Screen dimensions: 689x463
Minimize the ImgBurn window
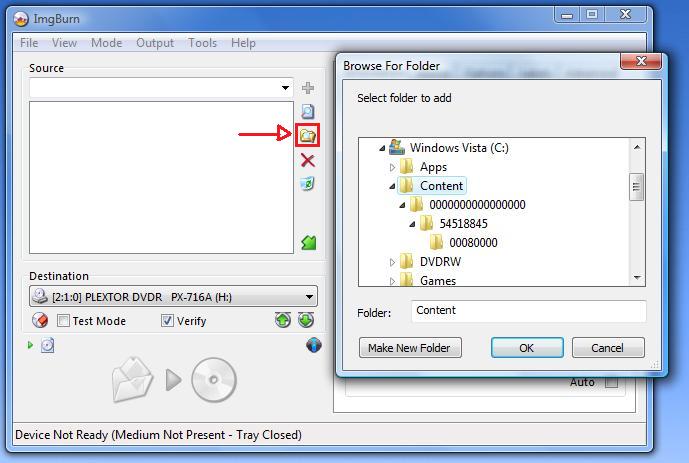click(x=567, y=15)
